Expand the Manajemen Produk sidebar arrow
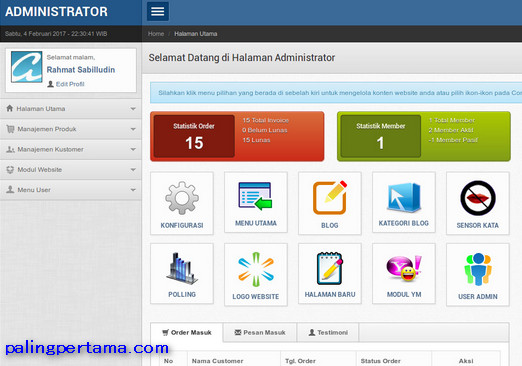This screenshot has height=366, width=522. tap(133, 129)
